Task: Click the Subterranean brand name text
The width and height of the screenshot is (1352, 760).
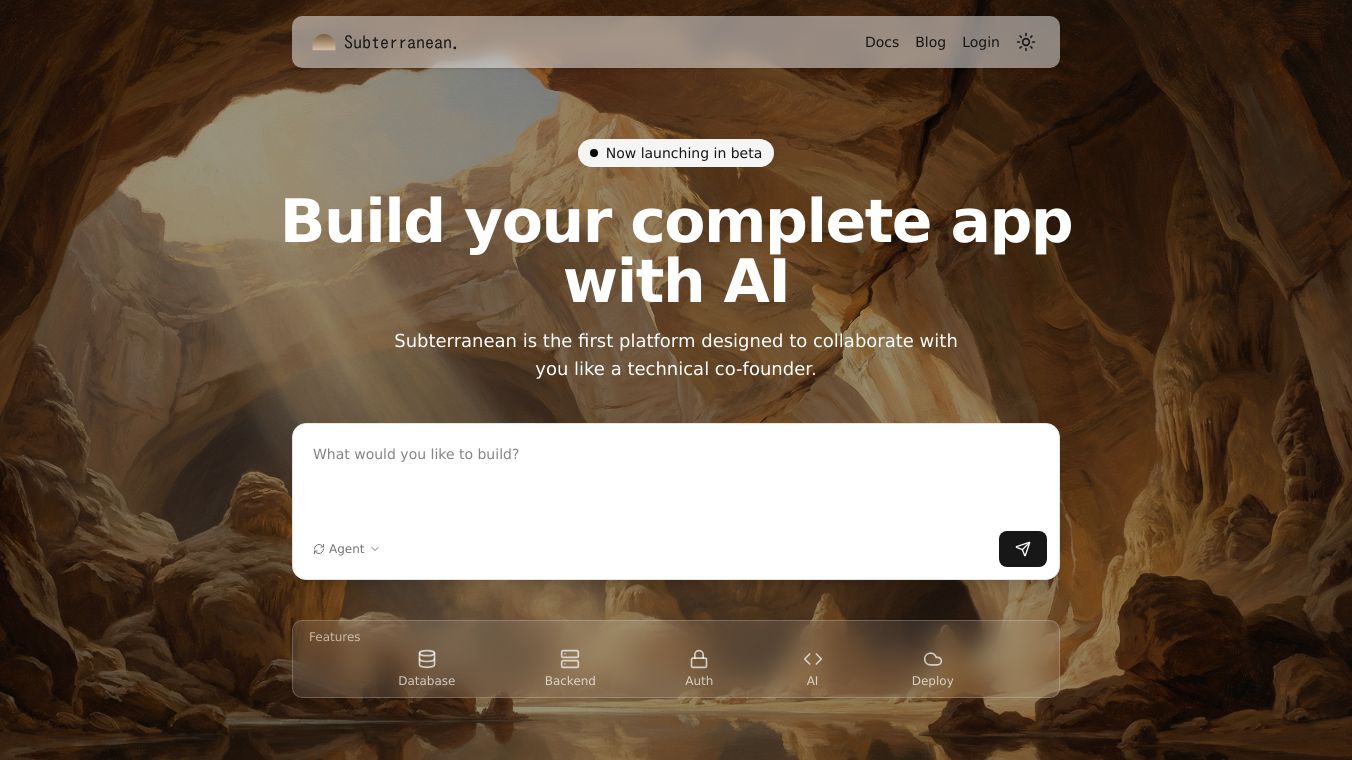Action: [x=401, y=42]
